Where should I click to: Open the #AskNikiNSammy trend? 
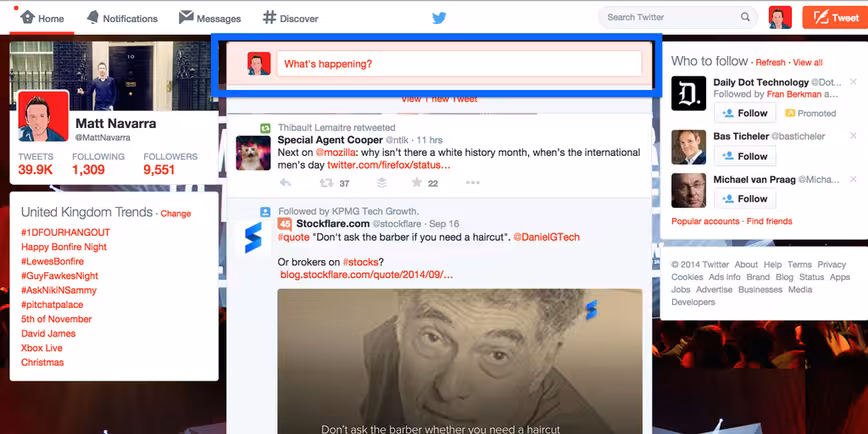[59, 290]
